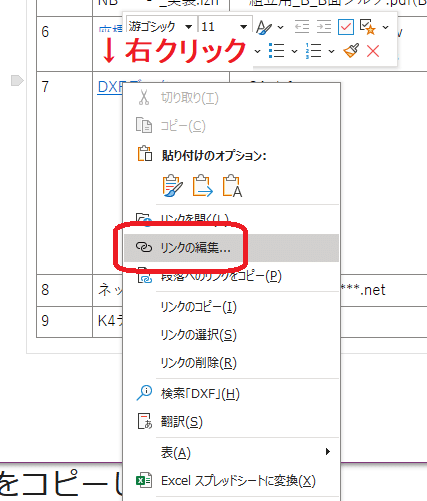Choose 段落へのリンクをコピー(P)
This screenshot has width=427, height=501.
[231, 276]
